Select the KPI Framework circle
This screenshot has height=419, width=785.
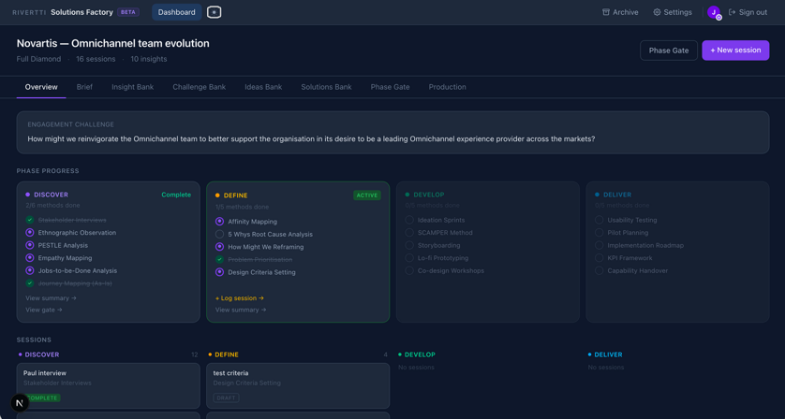[x=599, y=258]
